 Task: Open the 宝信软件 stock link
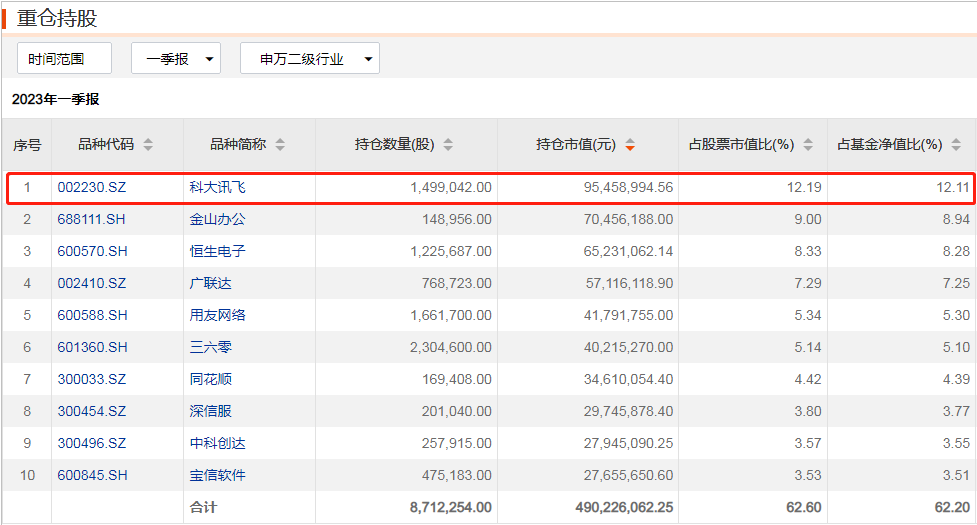pos(217,475)
